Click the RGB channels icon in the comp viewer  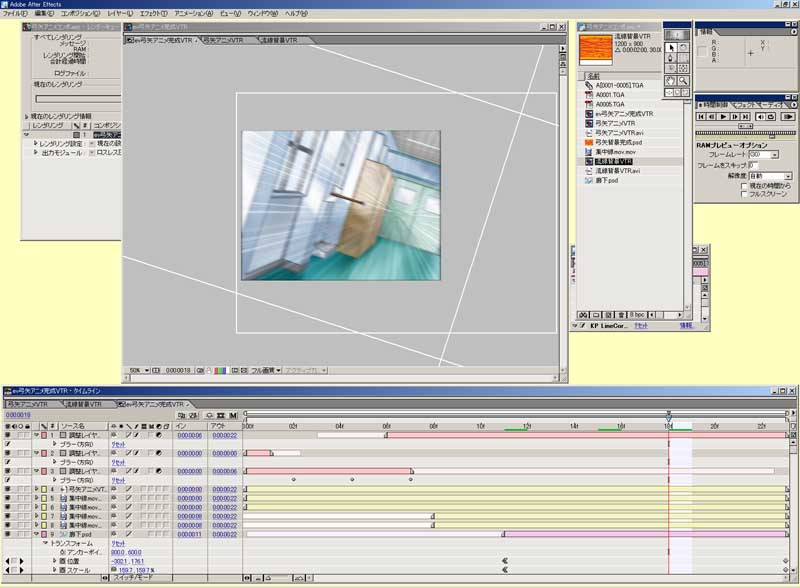(x=220, y=371)
